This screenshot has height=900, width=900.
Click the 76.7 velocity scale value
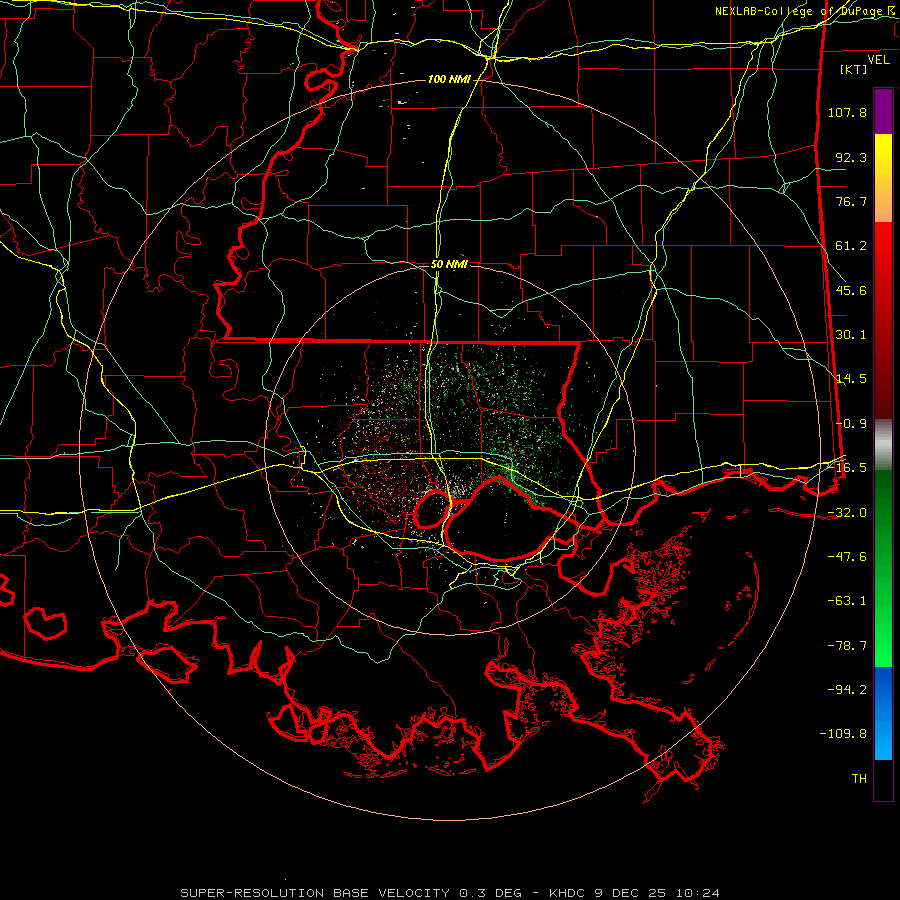(851, 201)
